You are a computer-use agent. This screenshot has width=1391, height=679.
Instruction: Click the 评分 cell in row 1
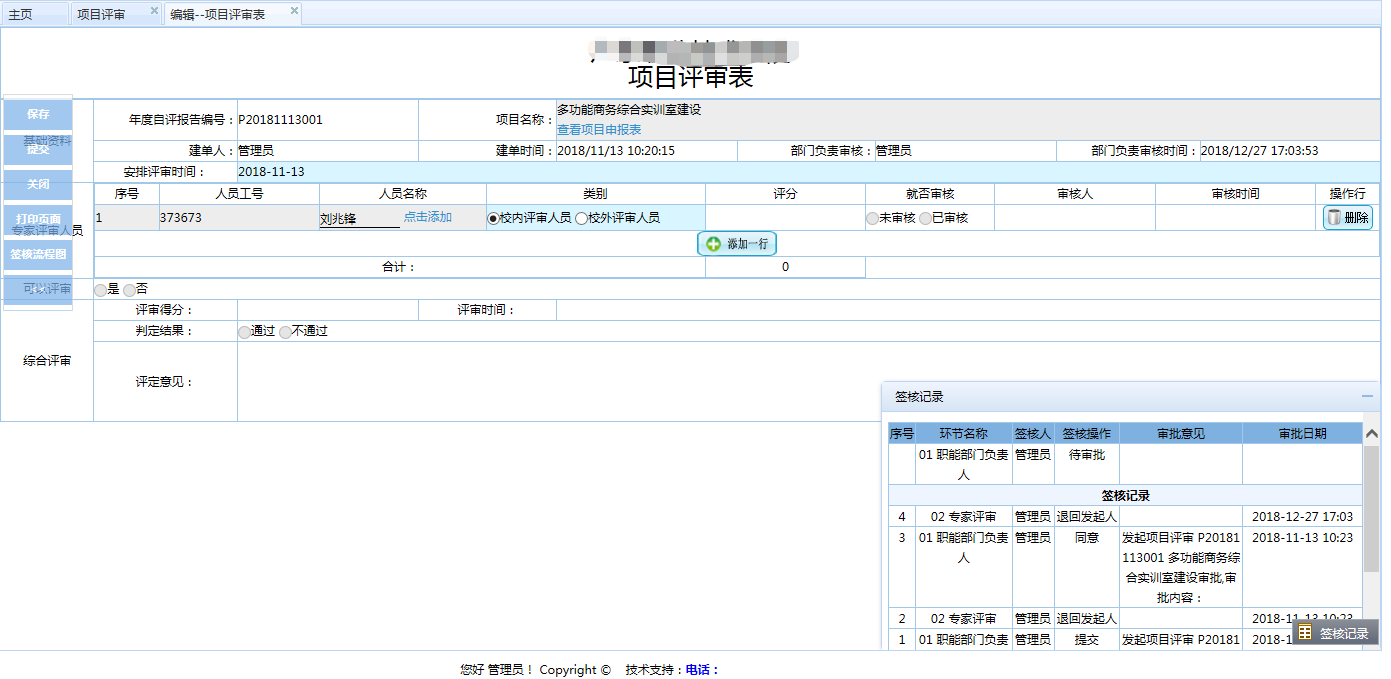click(785, 217)
